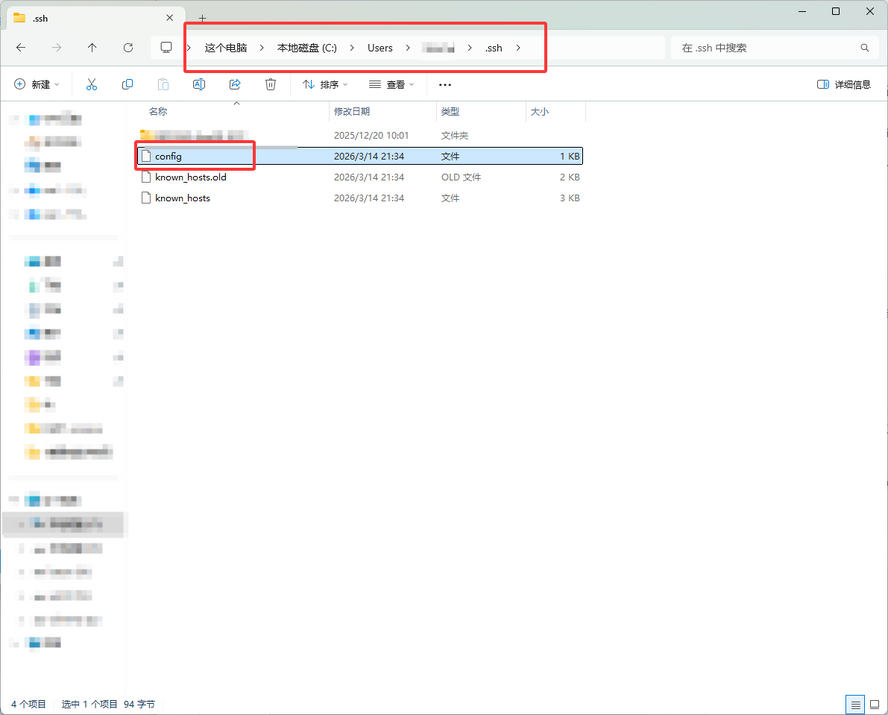
Task: Select the known_hosts.old file
Action: tap(190, 177)
